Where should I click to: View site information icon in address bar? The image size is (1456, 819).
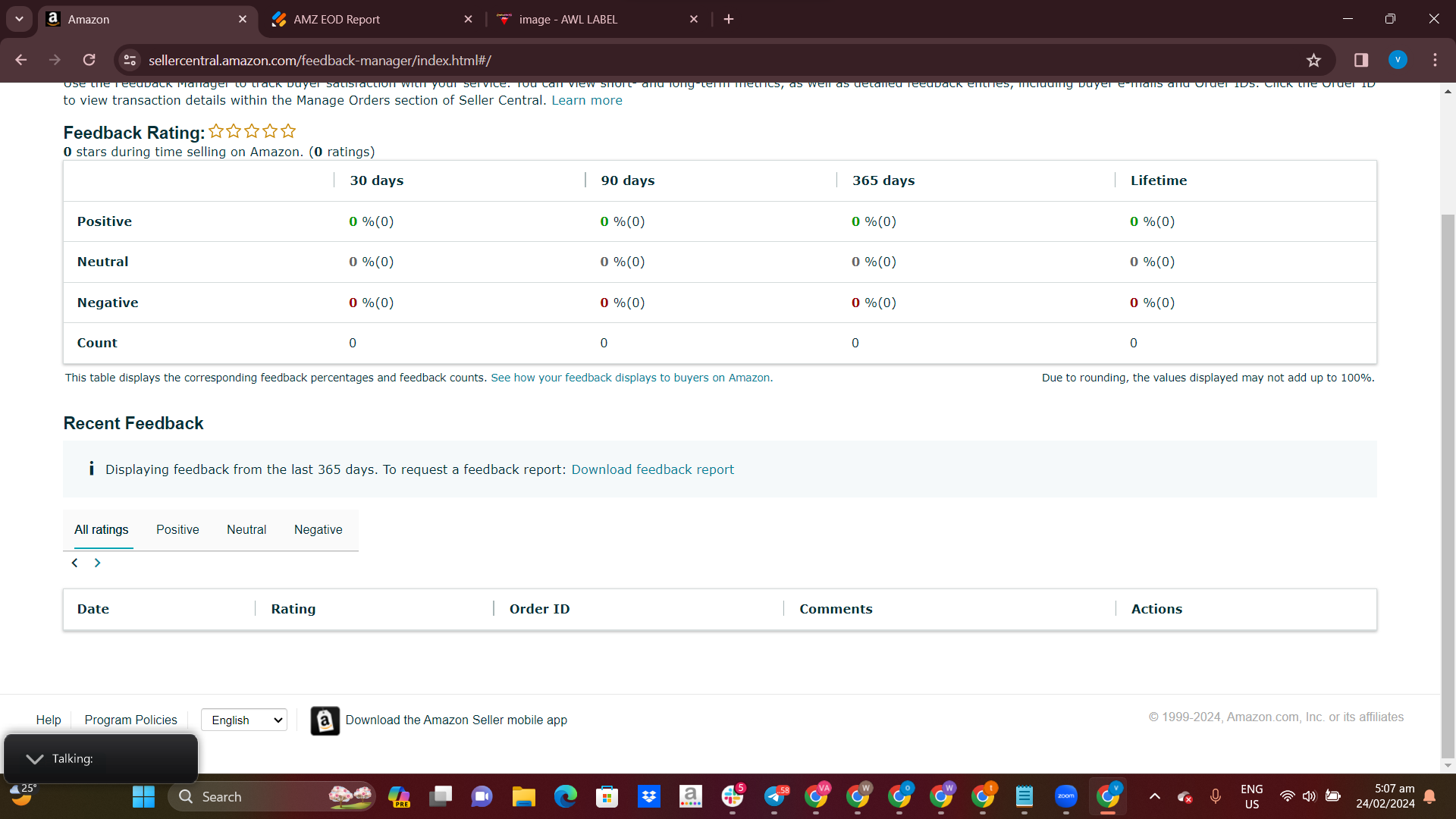(130, 60)
